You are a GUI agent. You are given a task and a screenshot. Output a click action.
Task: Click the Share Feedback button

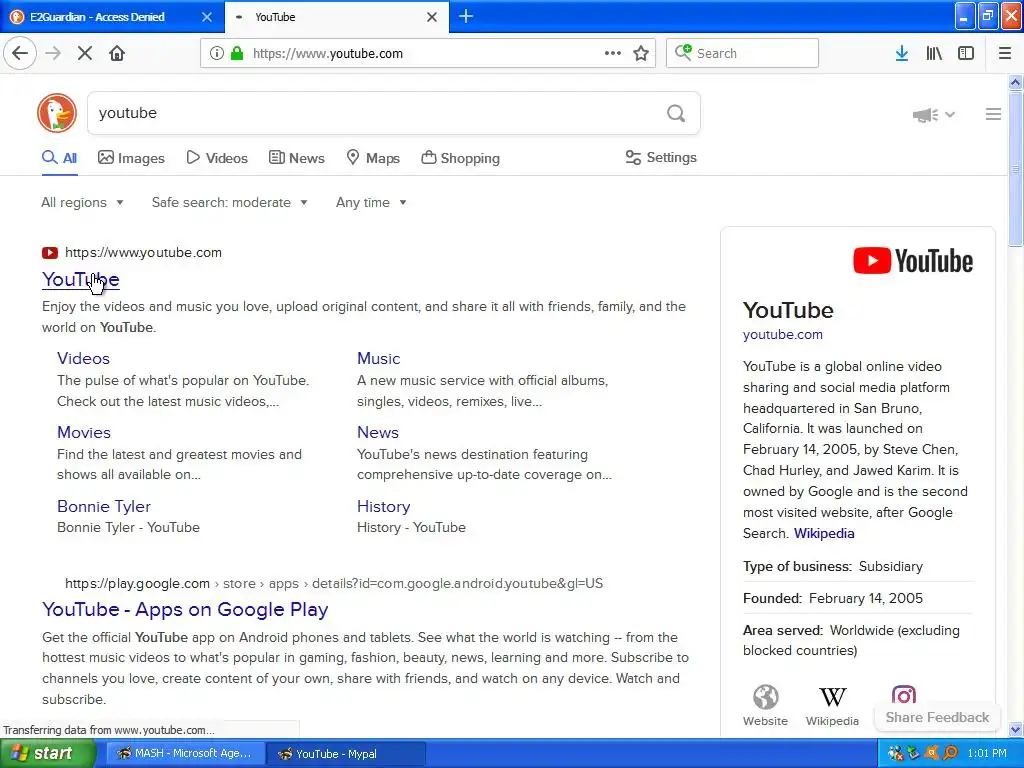click(937, 717)
